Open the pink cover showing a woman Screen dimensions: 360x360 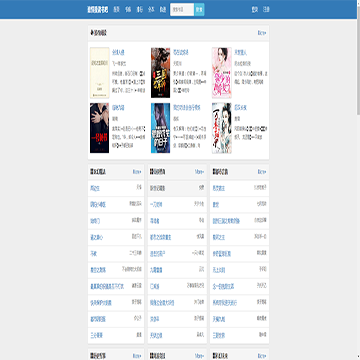click(x=222, y=73)
